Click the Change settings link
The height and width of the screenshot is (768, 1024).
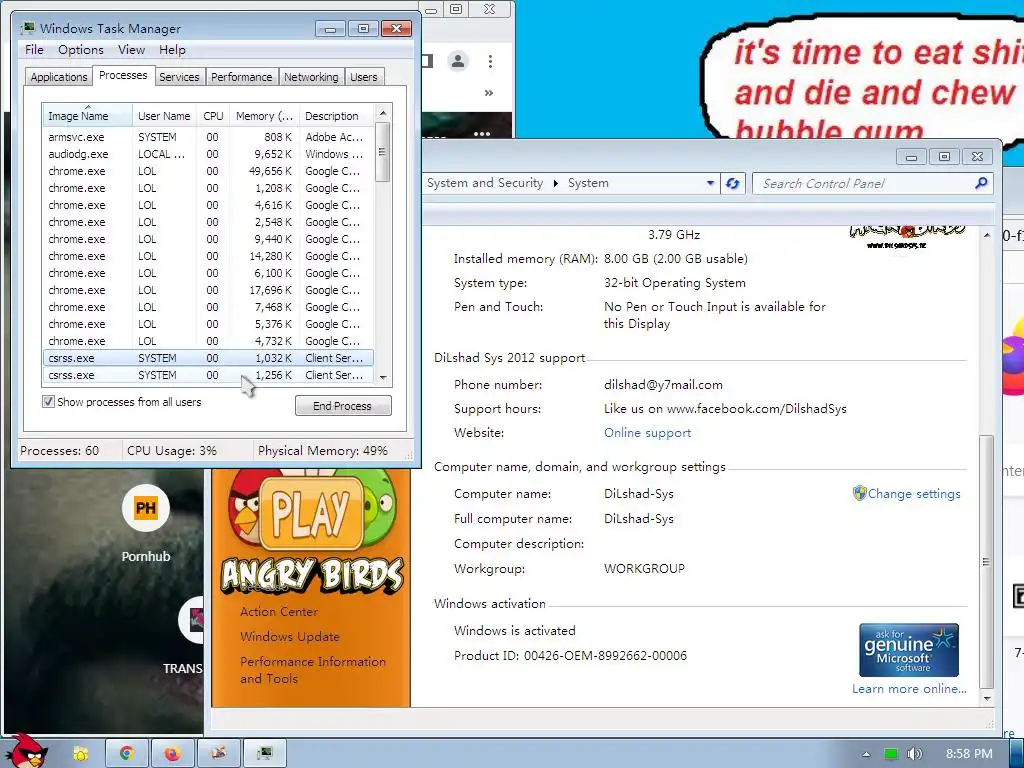click(x=914, y=494)
